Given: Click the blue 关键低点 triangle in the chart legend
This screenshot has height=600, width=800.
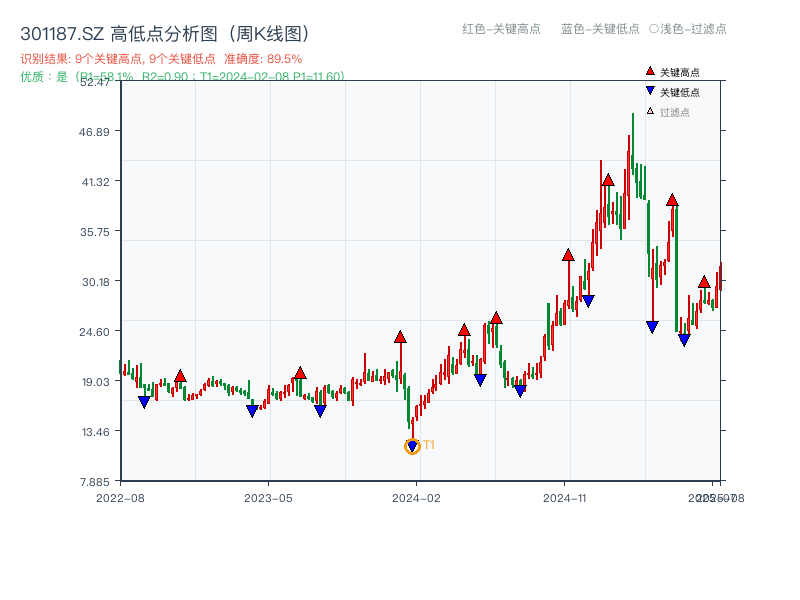Looking at the screenshot, I should [x=650, y=91].
